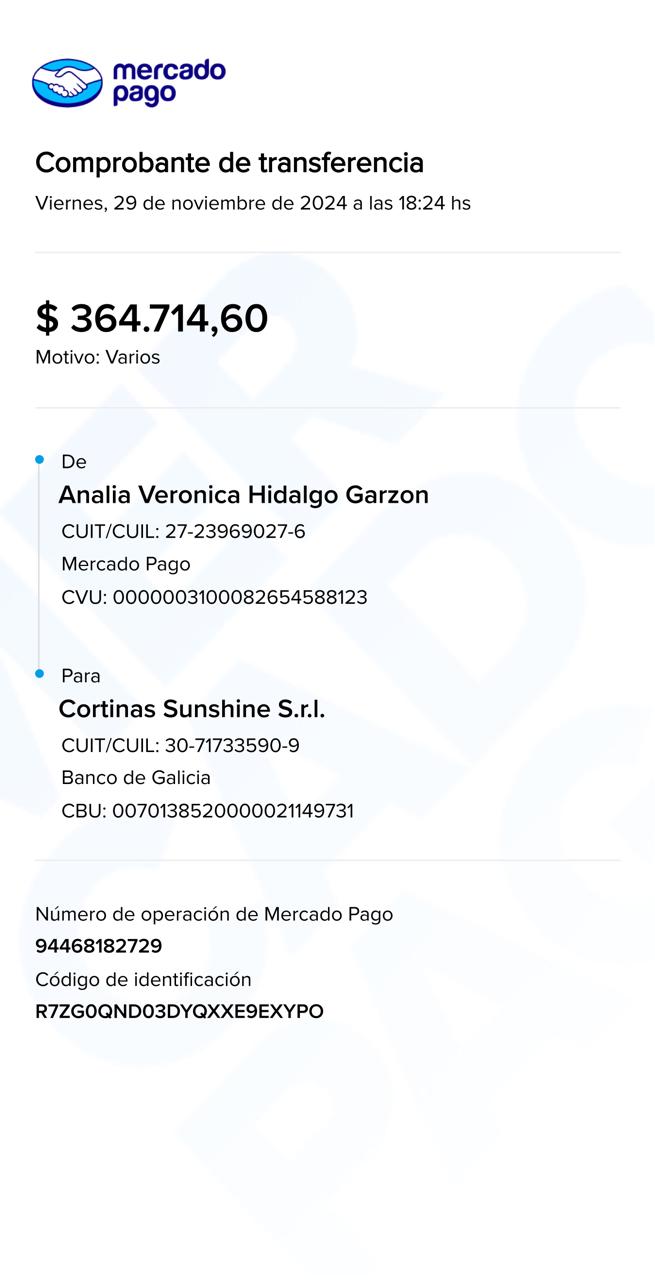Select operation number 94468182729
The height and width of the screenshot is (1280, 655).
[98, 946]
